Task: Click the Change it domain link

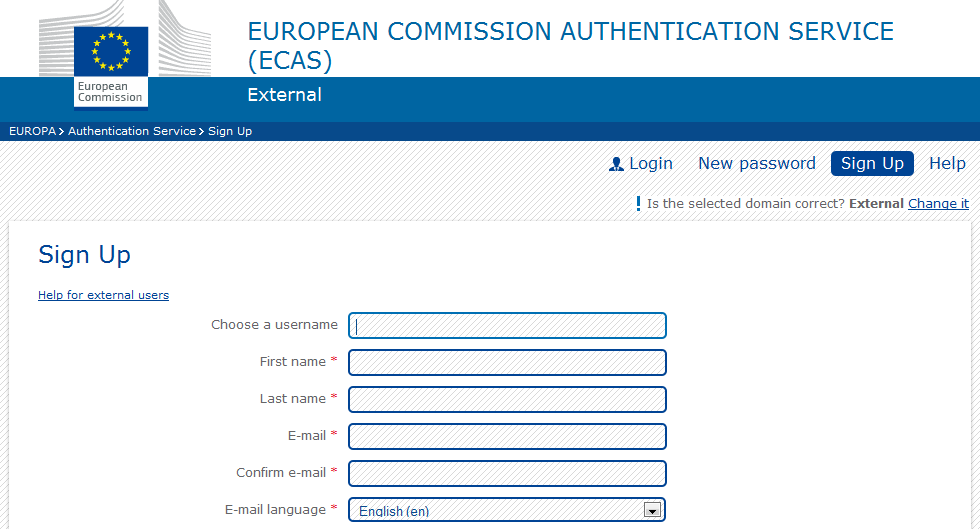Action: pyautogui.click(x=938, y=204)
